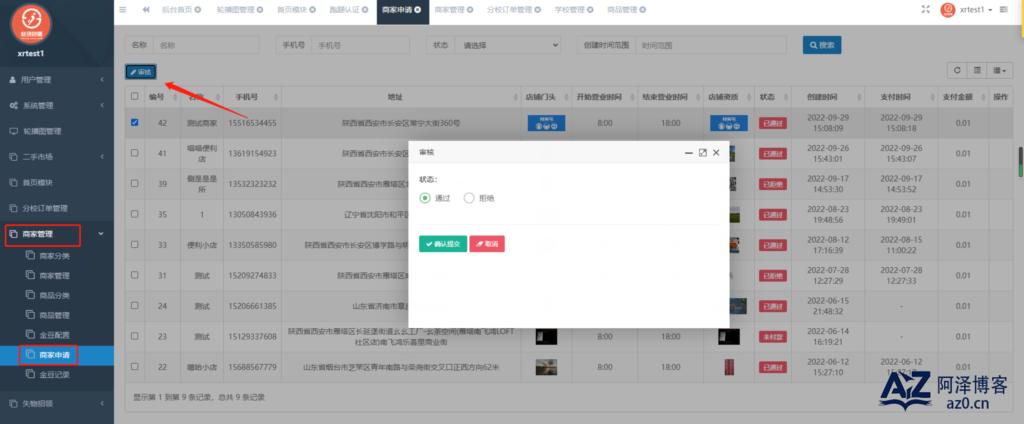Viewport: 1024px width, 424px height.
Task: Expand the 用户管理 sidebar menu
Action: point(57,80)
